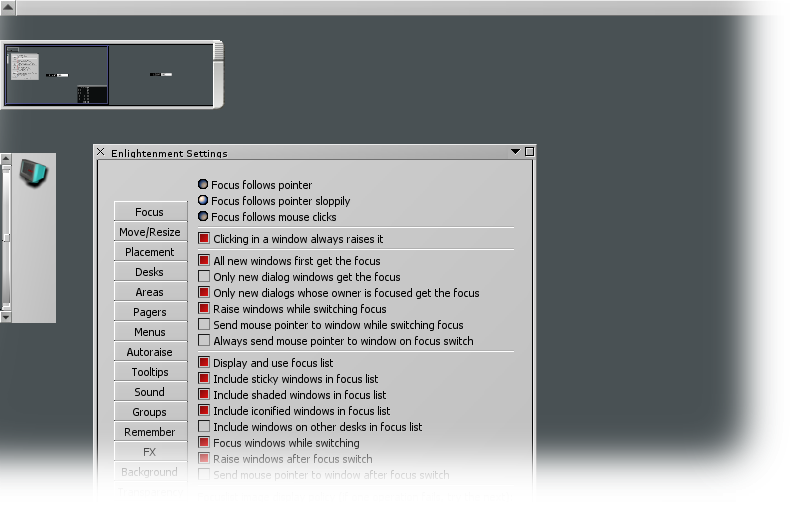This screenshot has width=800, height=525.
Task: Open the Move/Resize settings tab
Action: pos(150,232)
